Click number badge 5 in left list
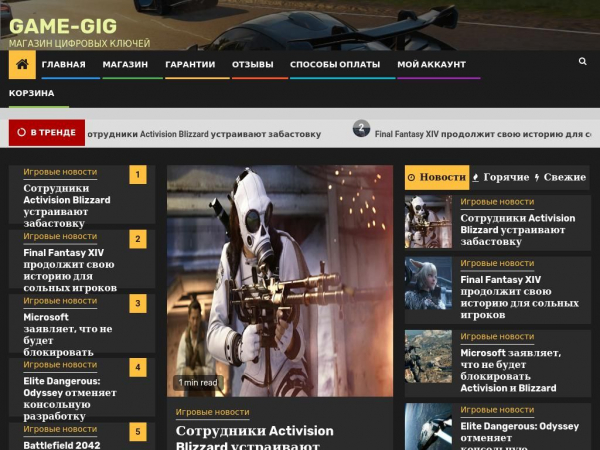Screen dimensions: 600x450 [x=138, y=432]
